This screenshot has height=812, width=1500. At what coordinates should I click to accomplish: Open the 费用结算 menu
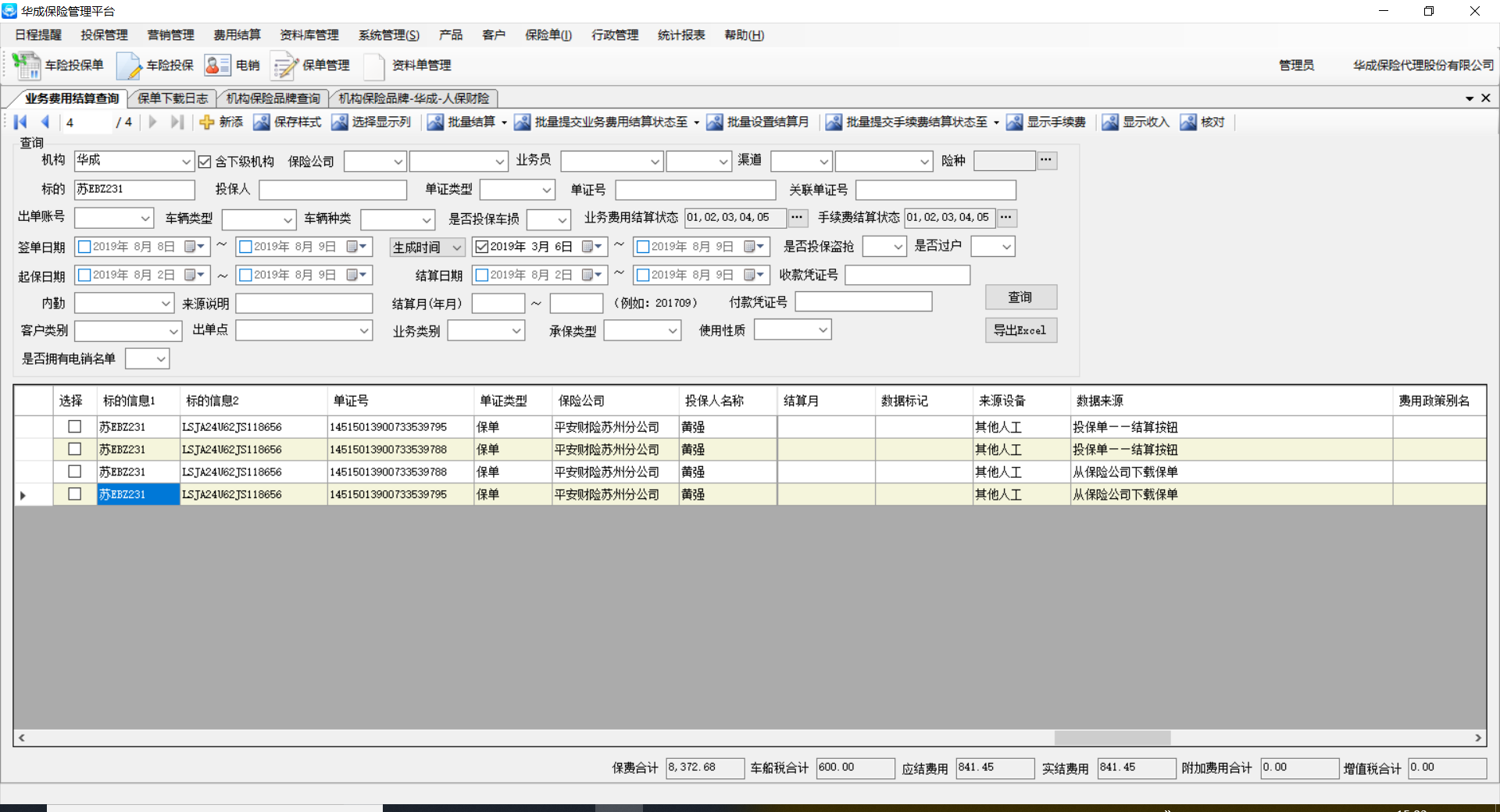pos(237,35)
